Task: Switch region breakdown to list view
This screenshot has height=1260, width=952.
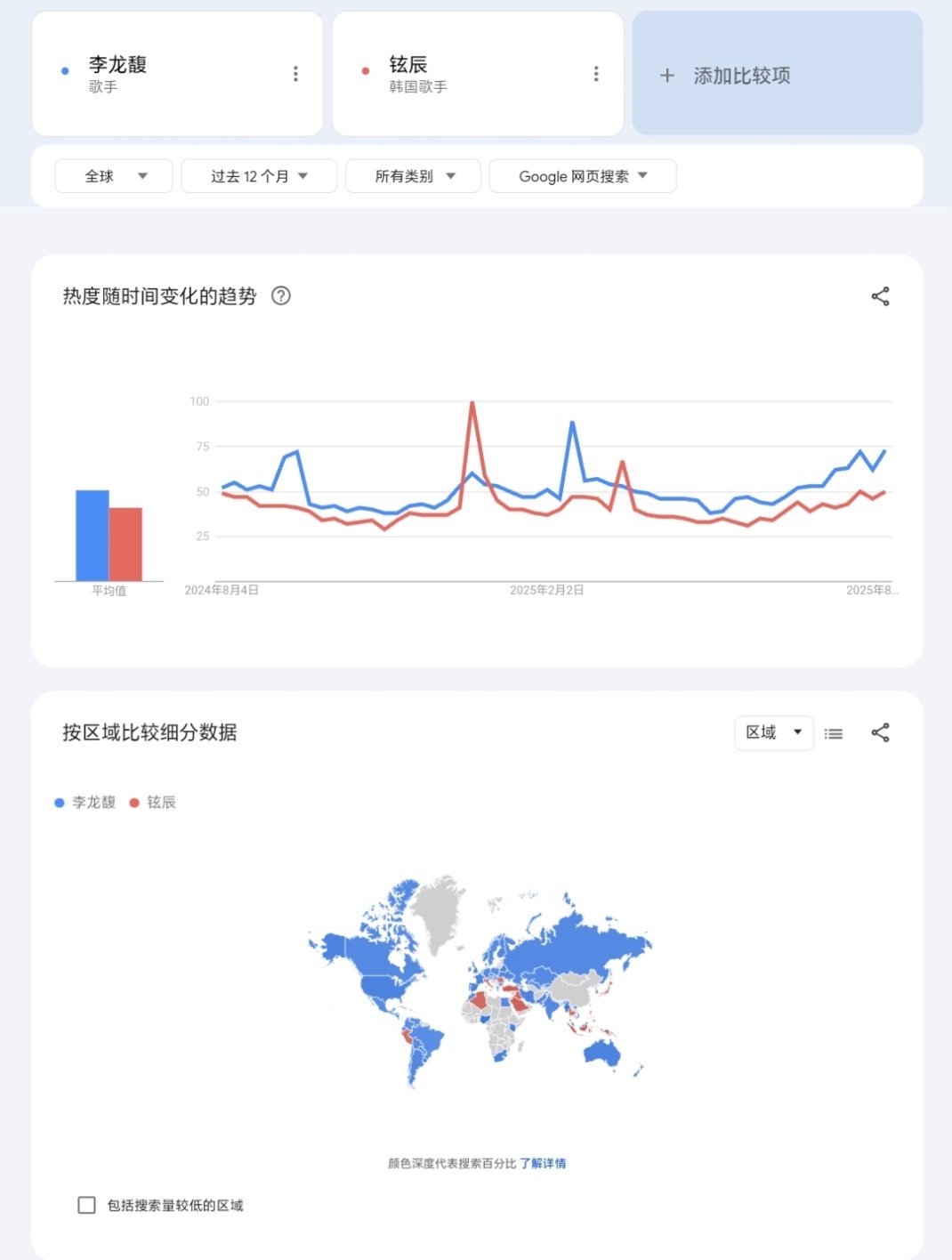Action: [834, 733]
